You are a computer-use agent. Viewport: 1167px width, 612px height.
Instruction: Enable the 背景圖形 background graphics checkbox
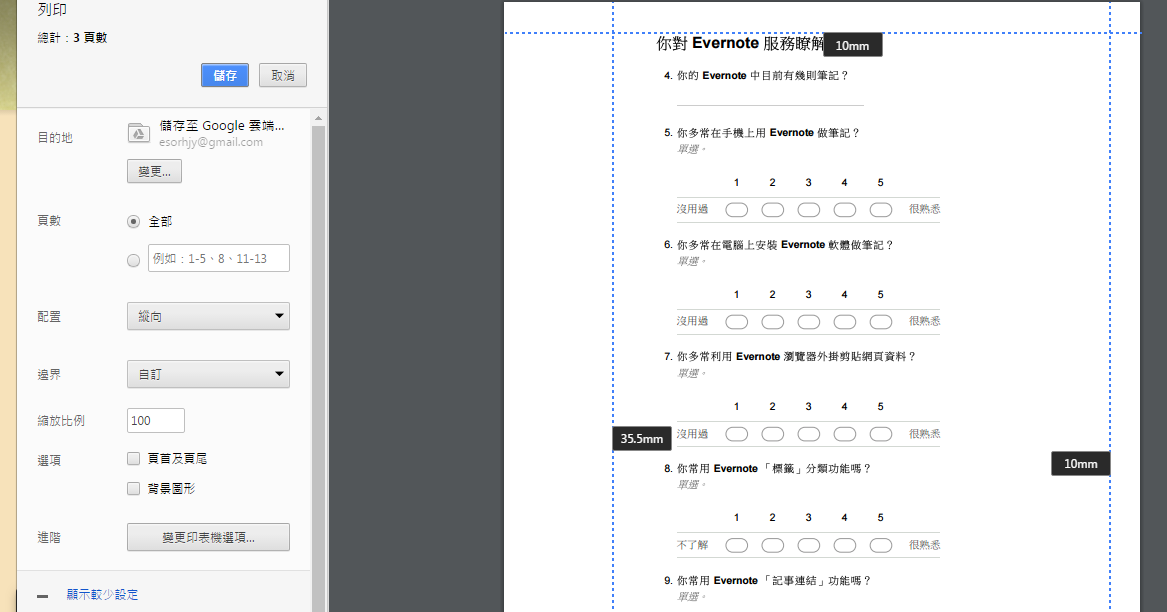coord(133,488)
